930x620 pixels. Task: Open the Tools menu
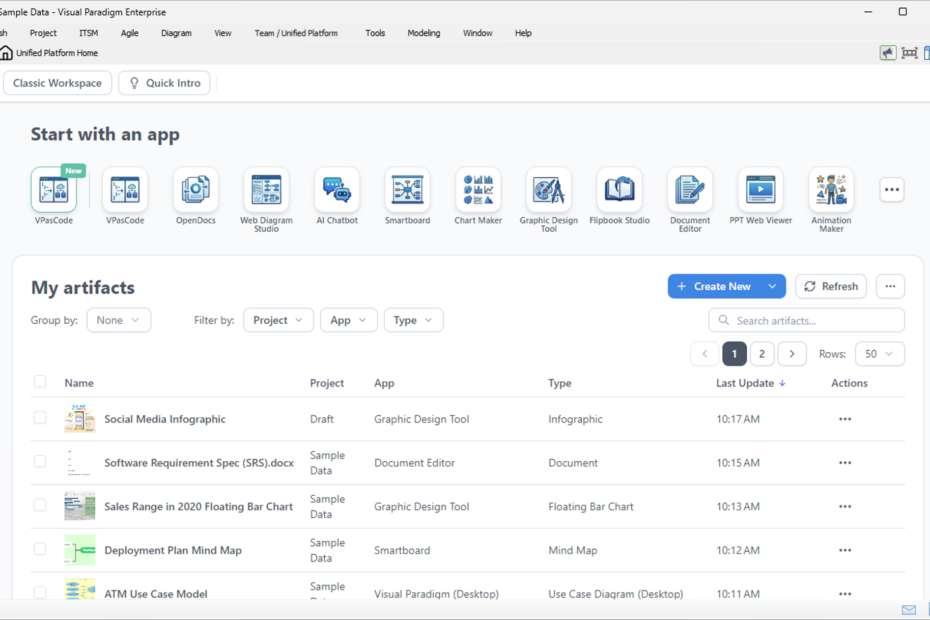coord(375,33)
